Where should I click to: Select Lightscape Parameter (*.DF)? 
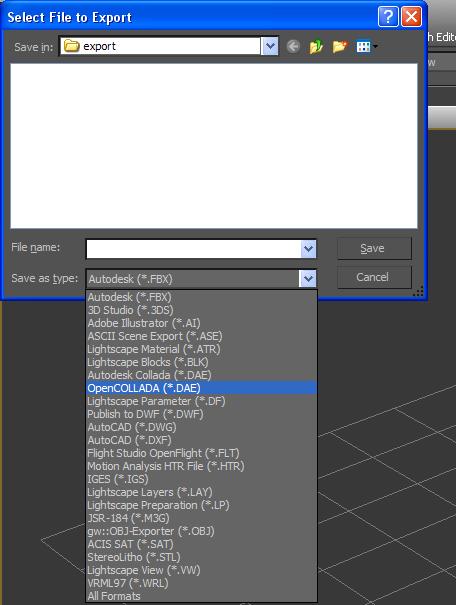coord(201,401)
